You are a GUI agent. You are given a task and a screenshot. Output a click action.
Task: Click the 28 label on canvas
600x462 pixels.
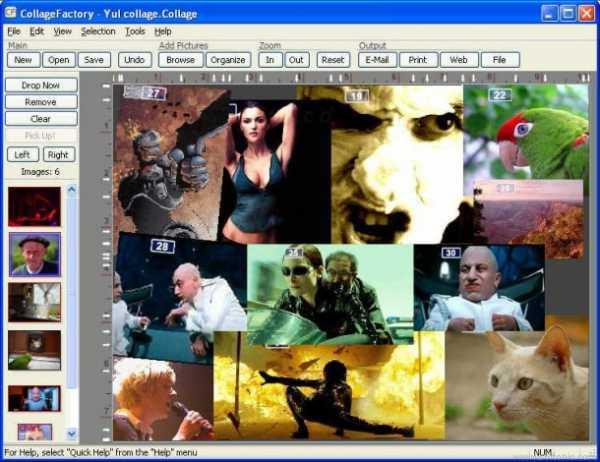click(x=163, y=246)
